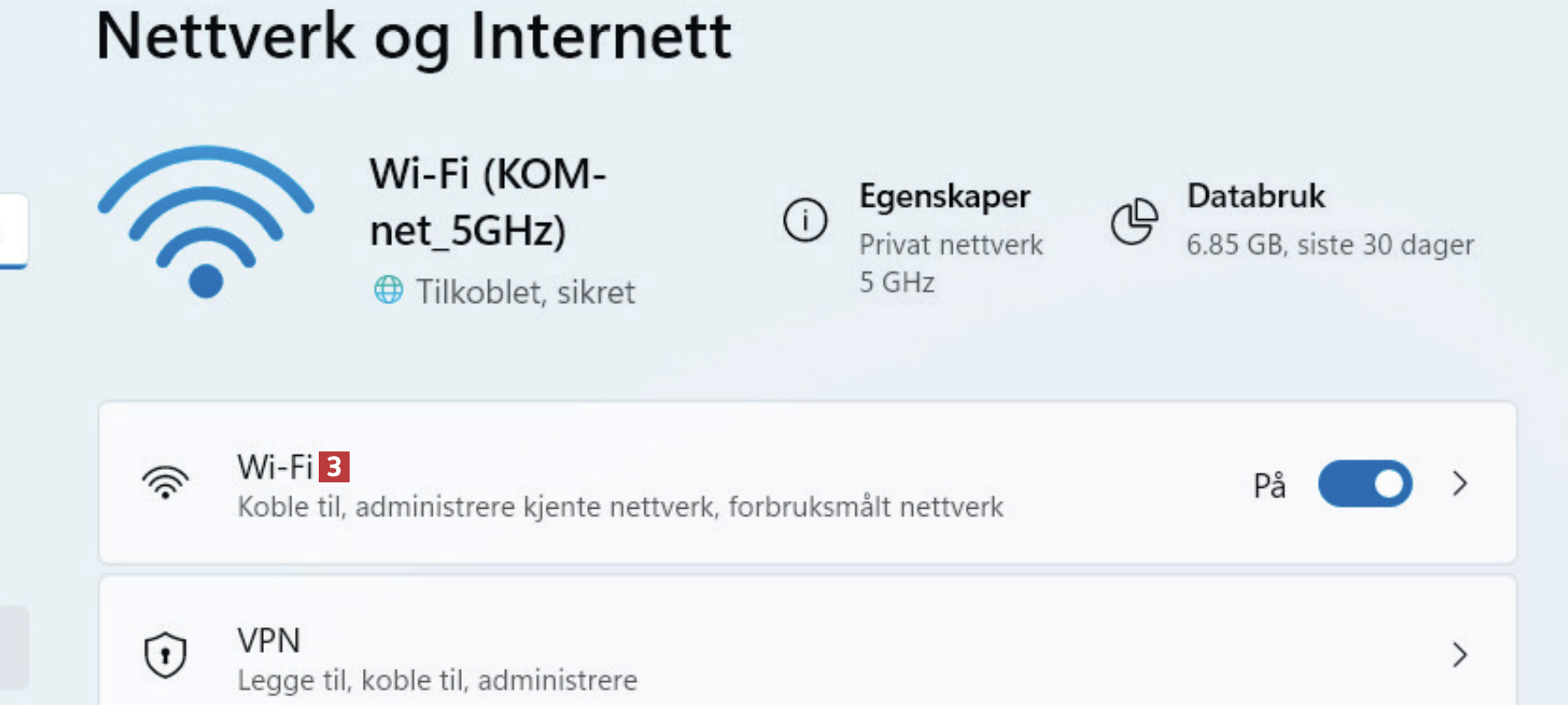This screenshot has height=705, width=1568.
Task: Open Databruk data usage details
Action: tap(1255, 196)
